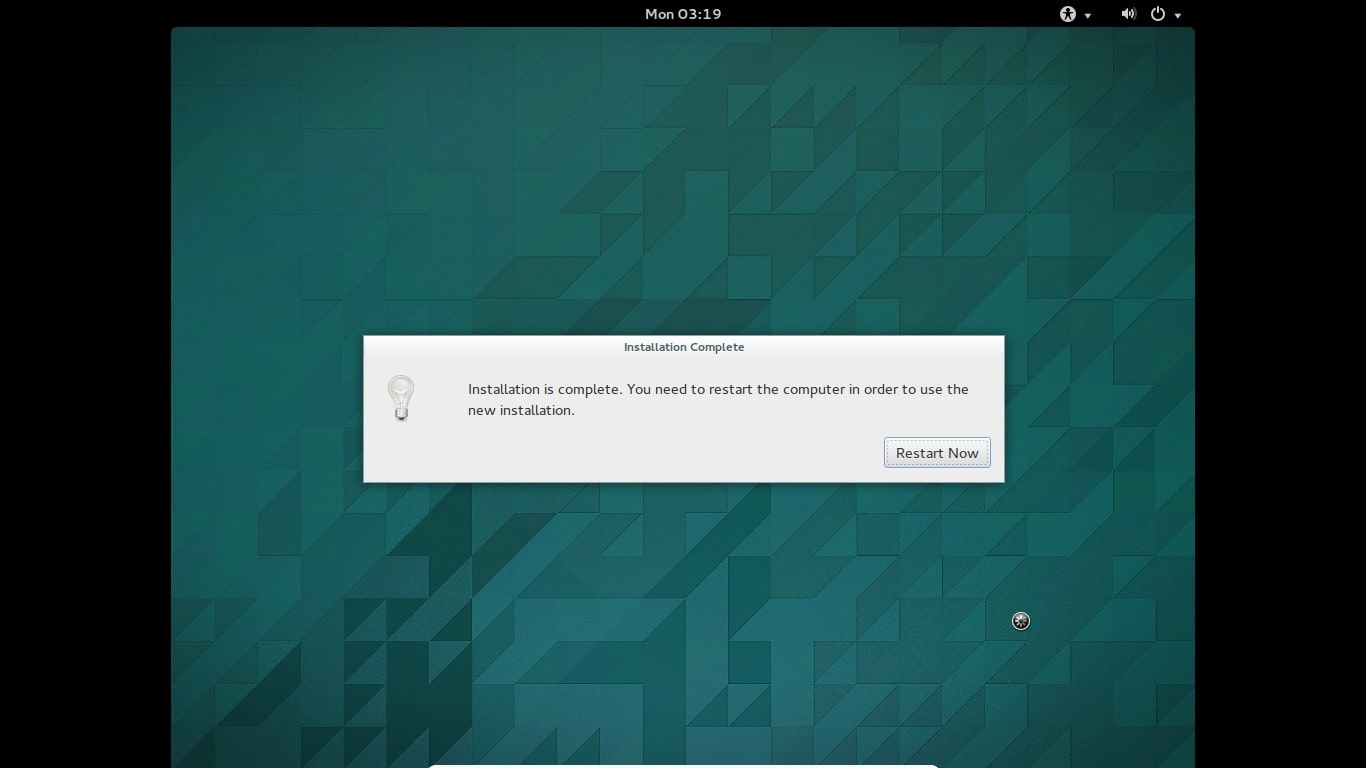Viewport: 1366px width, 768px height.
Task: Click empty dialog area left of Restart Now
Action: point(650,453)
